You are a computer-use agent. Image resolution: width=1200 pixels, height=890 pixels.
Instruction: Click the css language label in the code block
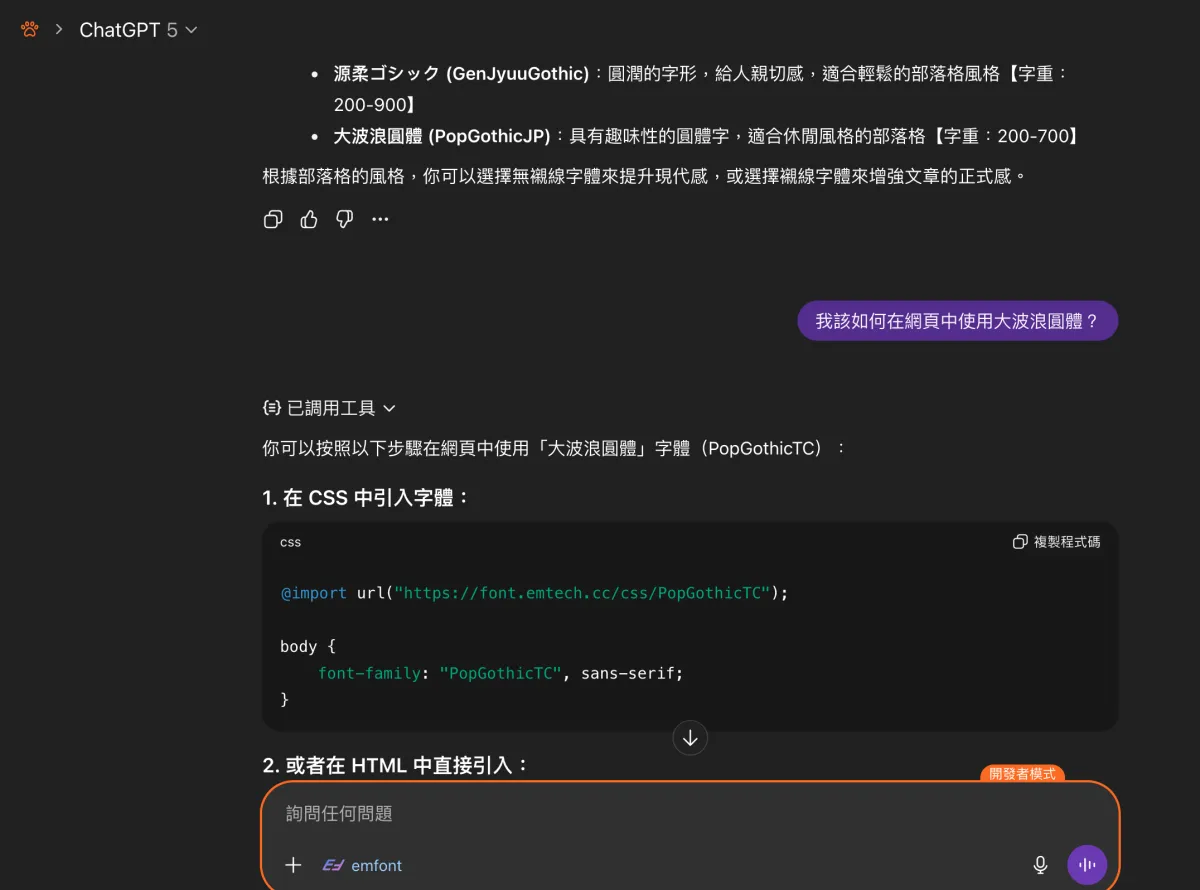[290, 542]
